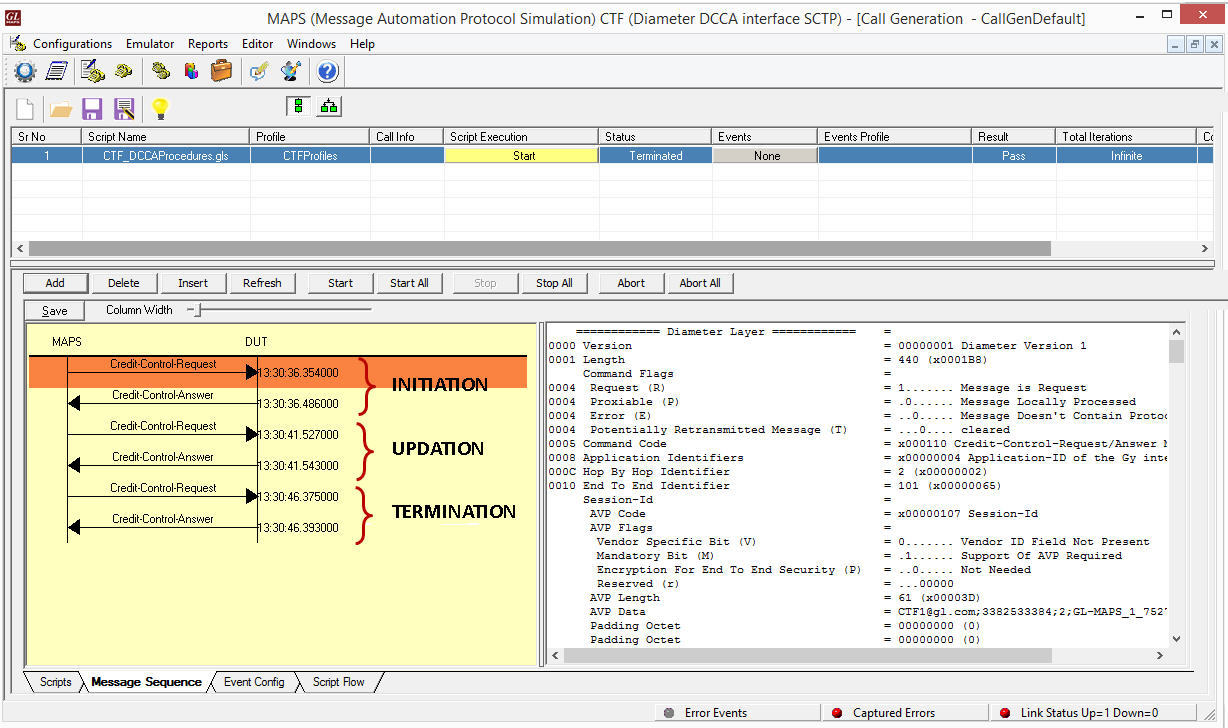Click the Abort All button
Screen dimensions: 1228x728
pyautogui.click(x=700, y=283)
